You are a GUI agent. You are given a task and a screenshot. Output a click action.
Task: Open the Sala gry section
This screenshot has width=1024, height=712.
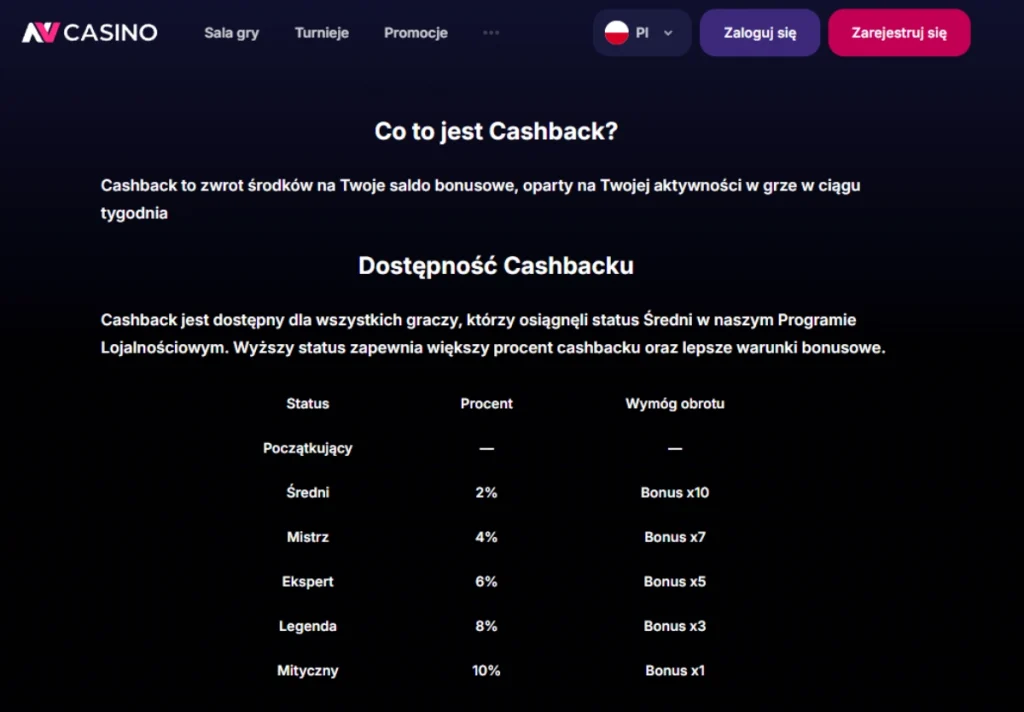(x=231, y=33)
